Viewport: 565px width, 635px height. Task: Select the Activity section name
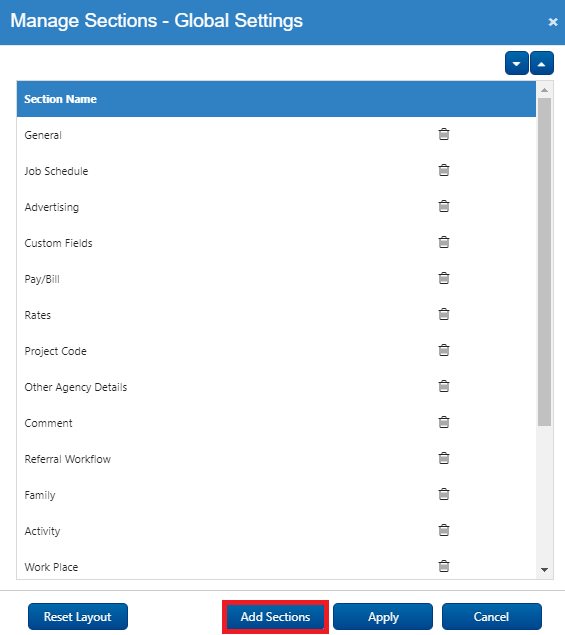coord(42,531)
